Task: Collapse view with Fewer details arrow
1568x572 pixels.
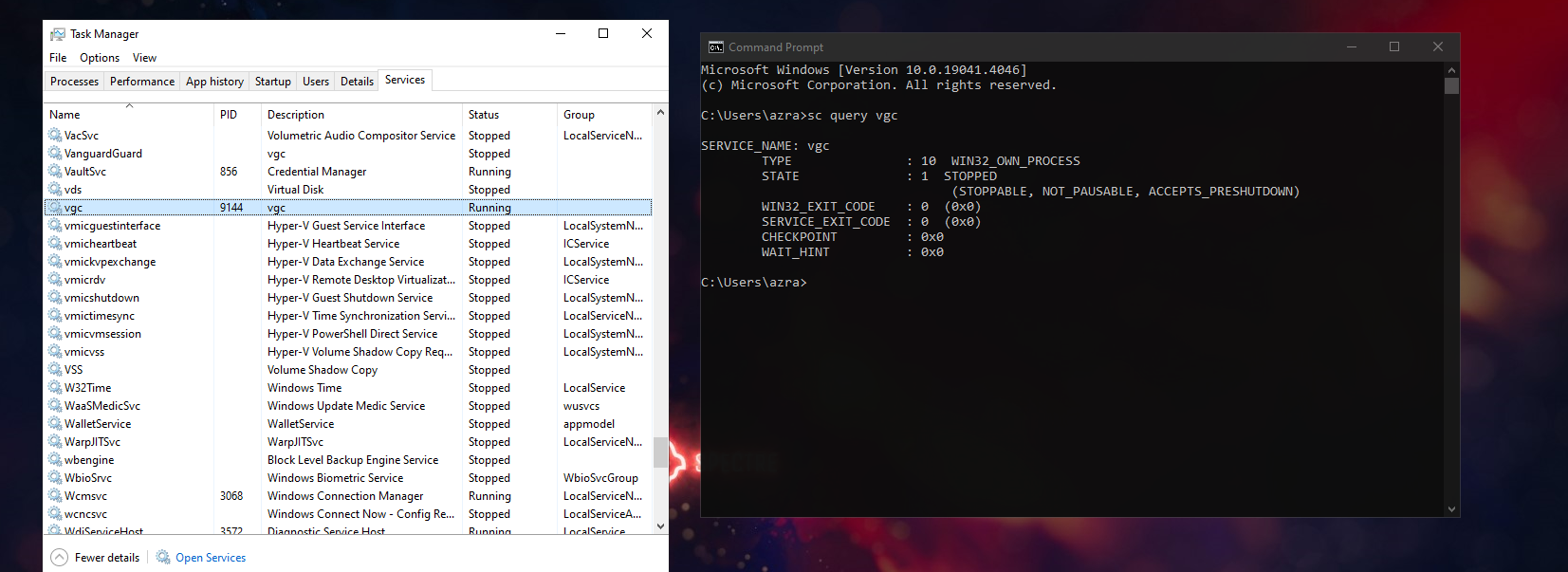Action: tap(59, 558)
